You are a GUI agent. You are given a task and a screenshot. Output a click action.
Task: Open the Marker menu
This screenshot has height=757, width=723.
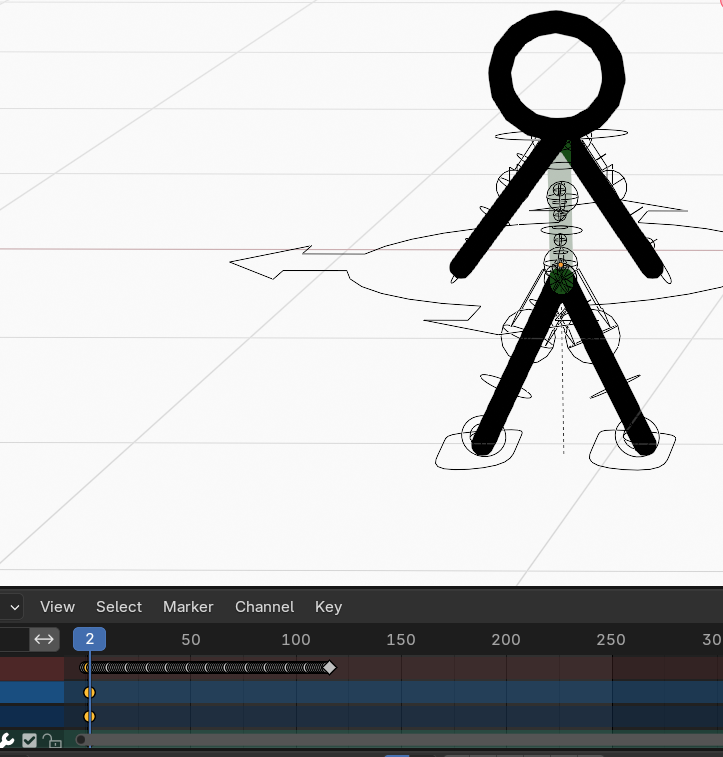pos(188,607)
